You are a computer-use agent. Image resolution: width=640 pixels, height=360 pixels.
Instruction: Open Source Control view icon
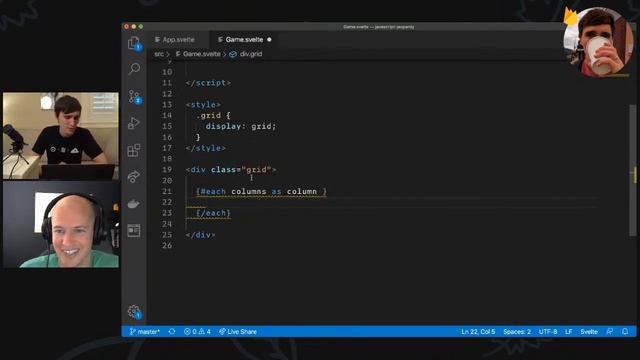coord(134,97)
